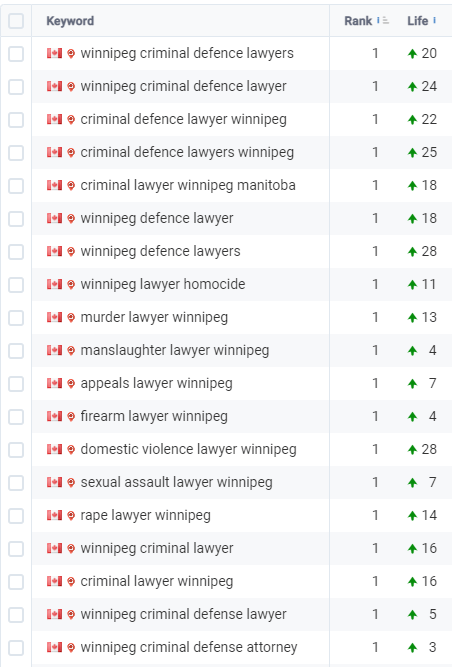Click location pin for criminal defence lawyers winnipeg
This screenshot has width=452, height=667.
(71, 152)
